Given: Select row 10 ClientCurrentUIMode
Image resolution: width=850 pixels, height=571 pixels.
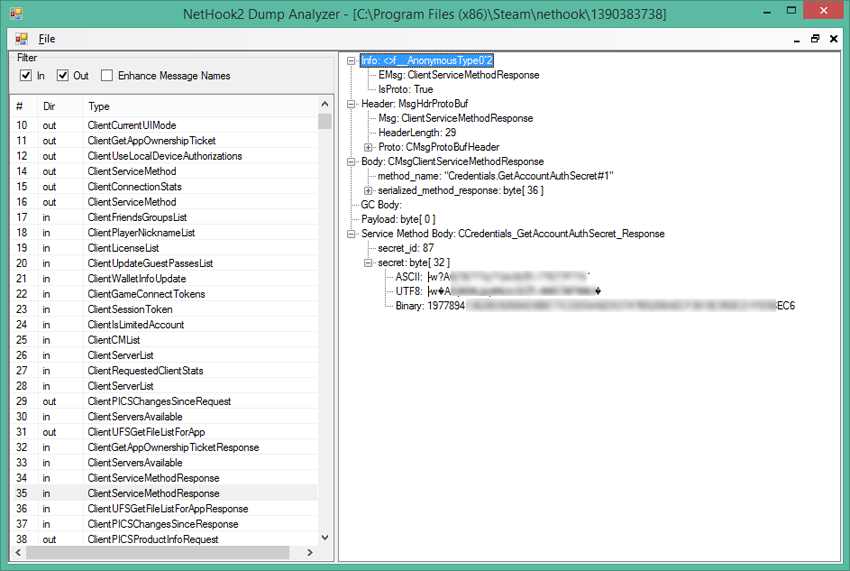Looking at the screenshot, I should point(164,125).
